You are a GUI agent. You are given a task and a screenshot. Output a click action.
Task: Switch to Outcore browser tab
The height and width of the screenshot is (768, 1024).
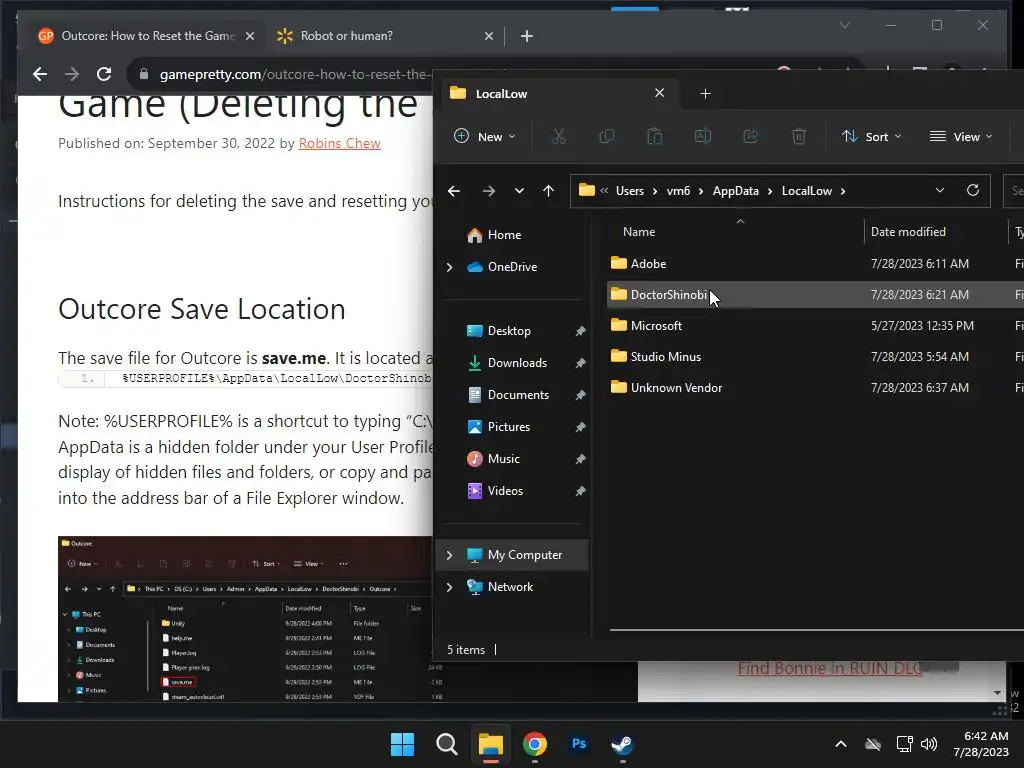point(147,36)
